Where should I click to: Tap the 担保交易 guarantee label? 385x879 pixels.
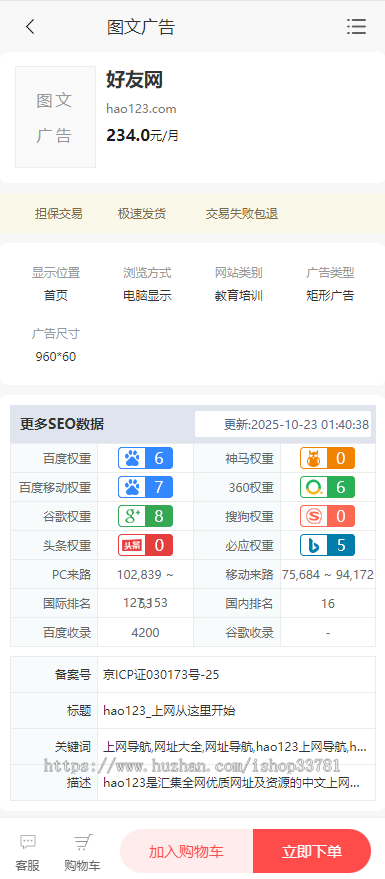pos(59,214)
